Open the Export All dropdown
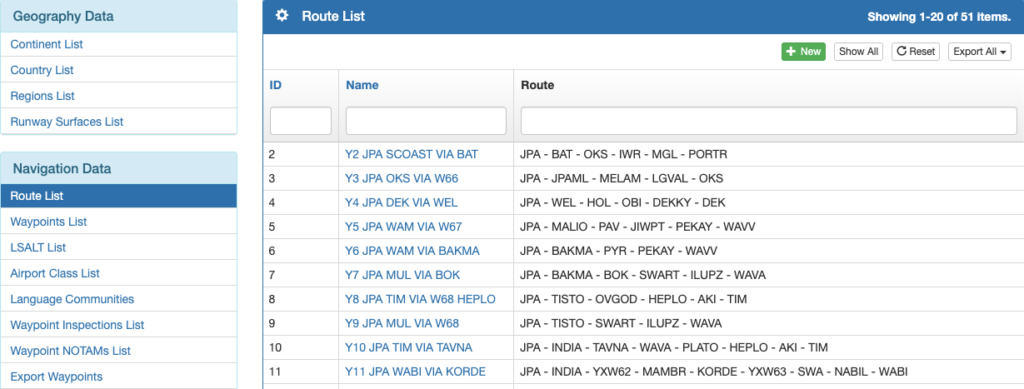Image resolution: width=1024 pixels, height=389 pixels. pos(980,52)
